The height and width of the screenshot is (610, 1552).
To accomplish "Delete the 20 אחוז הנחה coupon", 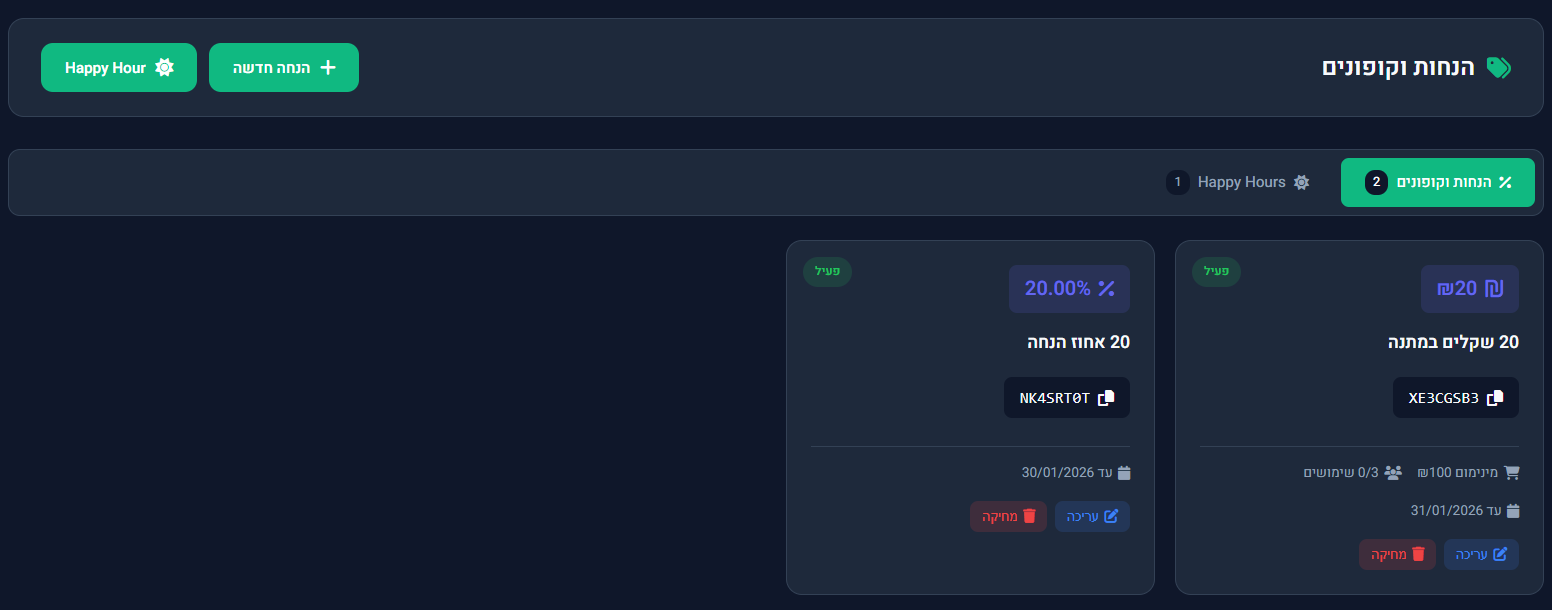I will [1008, 517].
